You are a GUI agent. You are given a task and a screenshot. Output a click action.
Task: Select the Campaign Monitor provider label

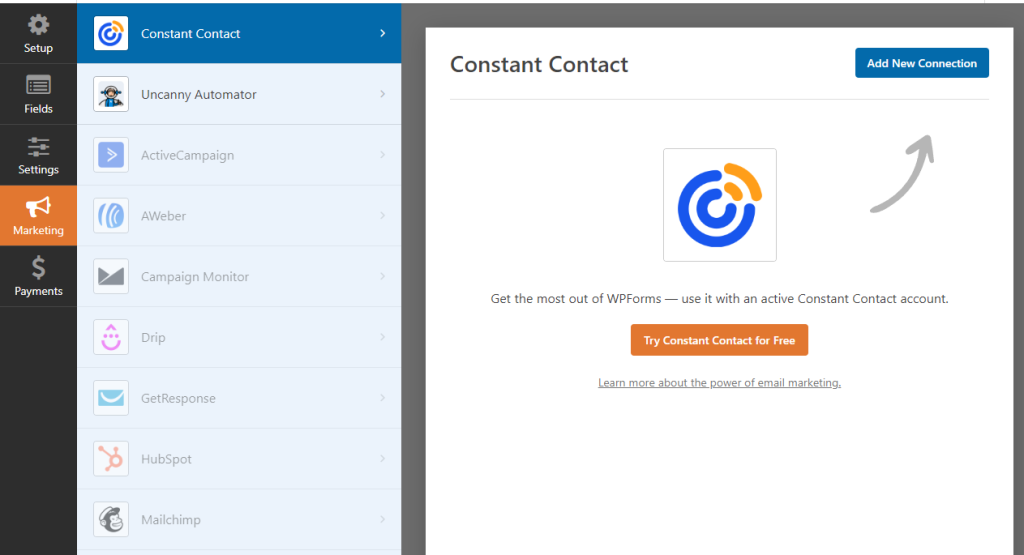point(195,277)
